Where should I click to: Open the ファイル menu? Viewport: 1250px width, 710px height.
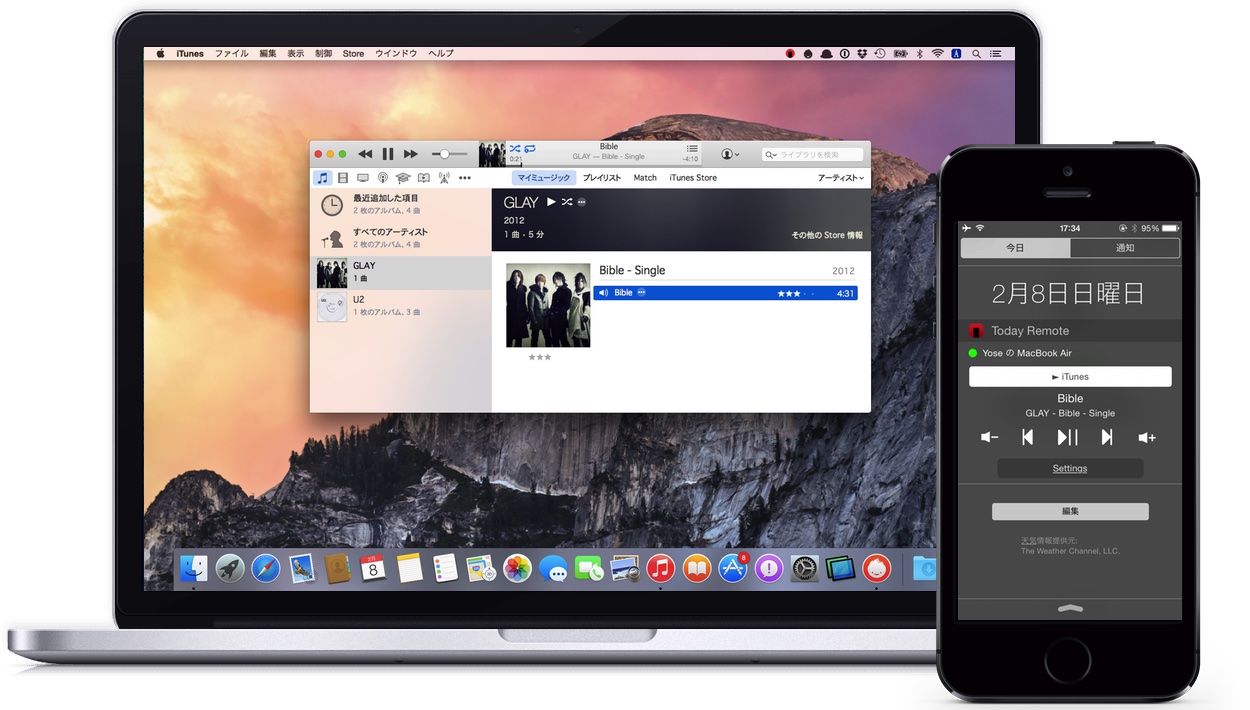[232, 53]
